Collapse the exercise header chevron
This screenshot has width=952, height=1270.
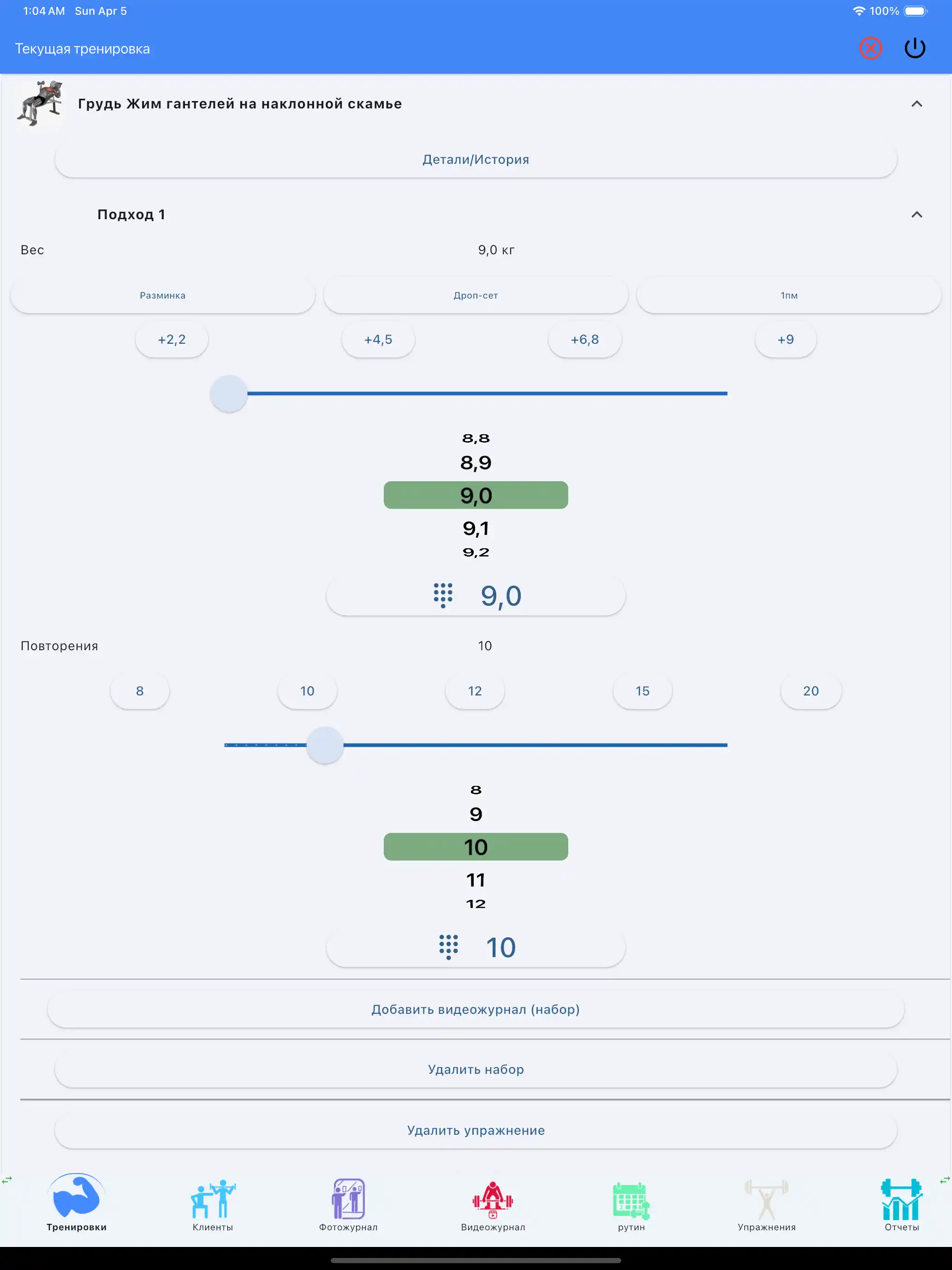click(x=916, y=104)
